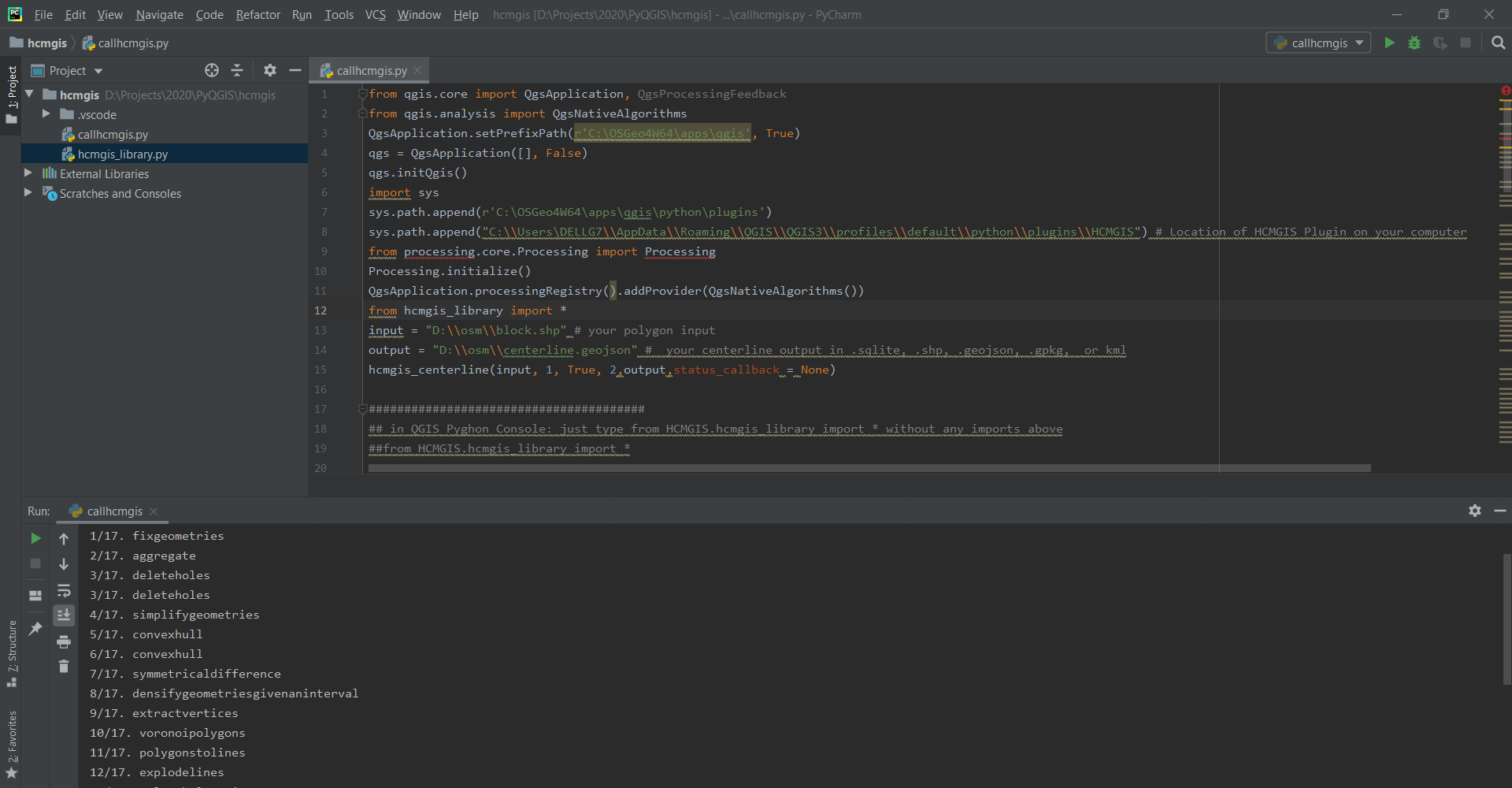Toggle the 1: Project side tool button

tap(11, 95)
